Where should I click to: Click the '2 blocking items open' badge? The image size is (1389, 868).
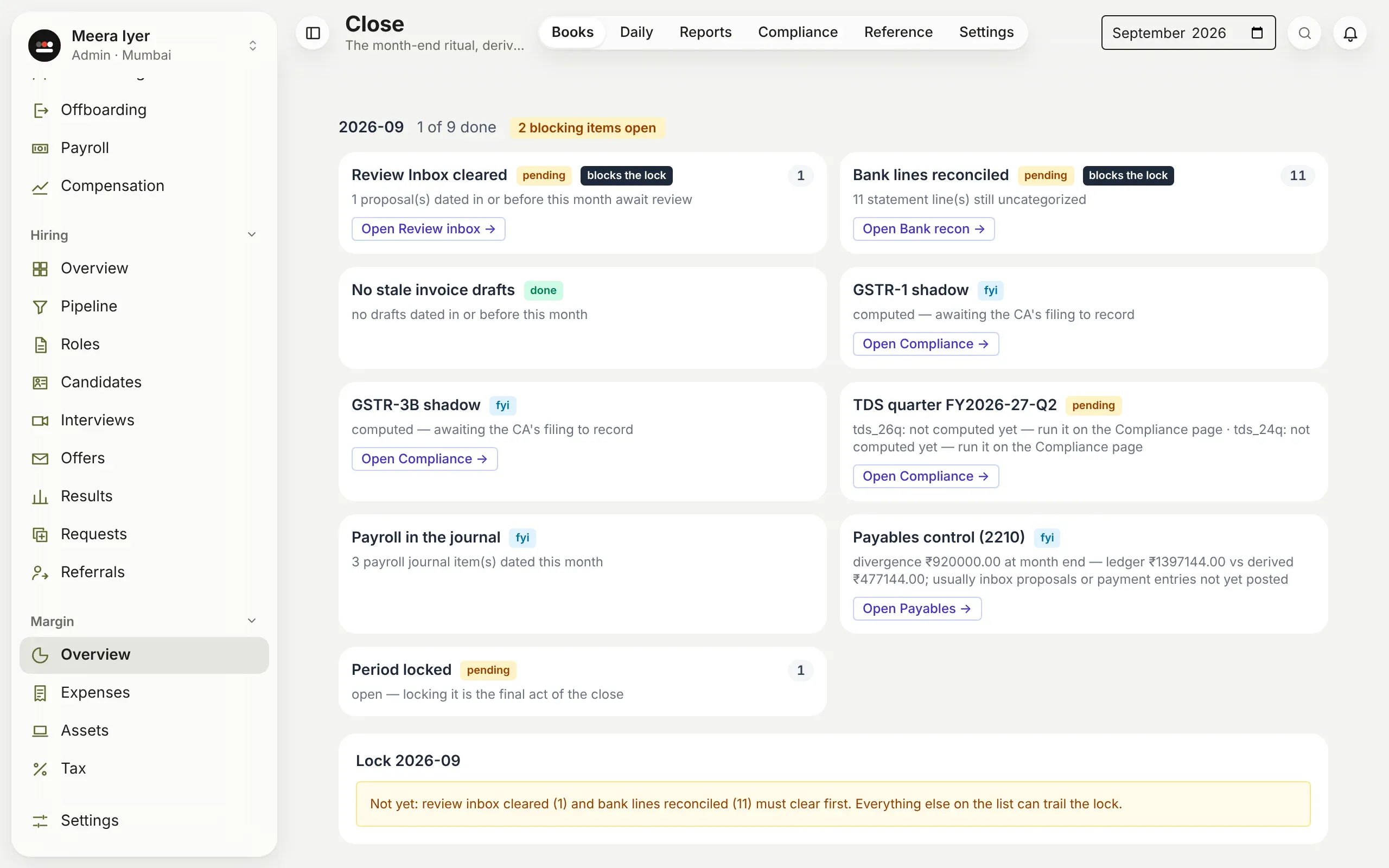(x=587, y=127)
